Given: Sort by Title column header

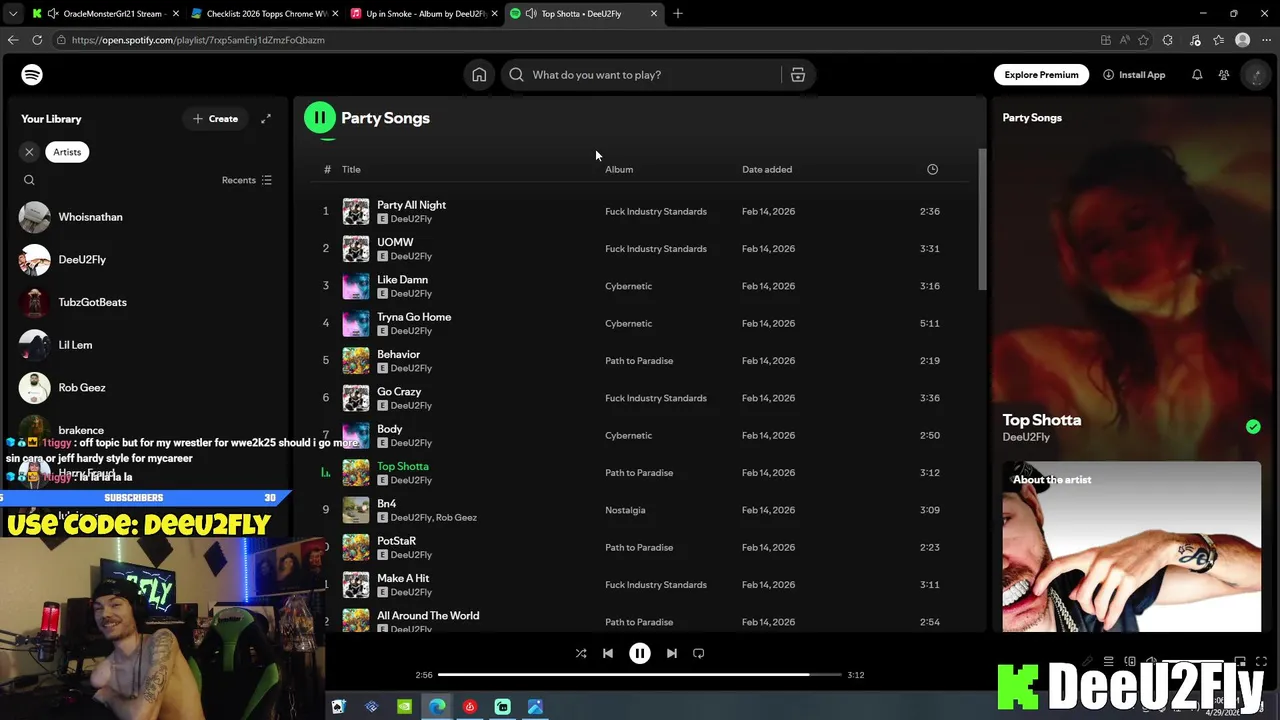Looking at the screenshot, I should click(351, 169).
